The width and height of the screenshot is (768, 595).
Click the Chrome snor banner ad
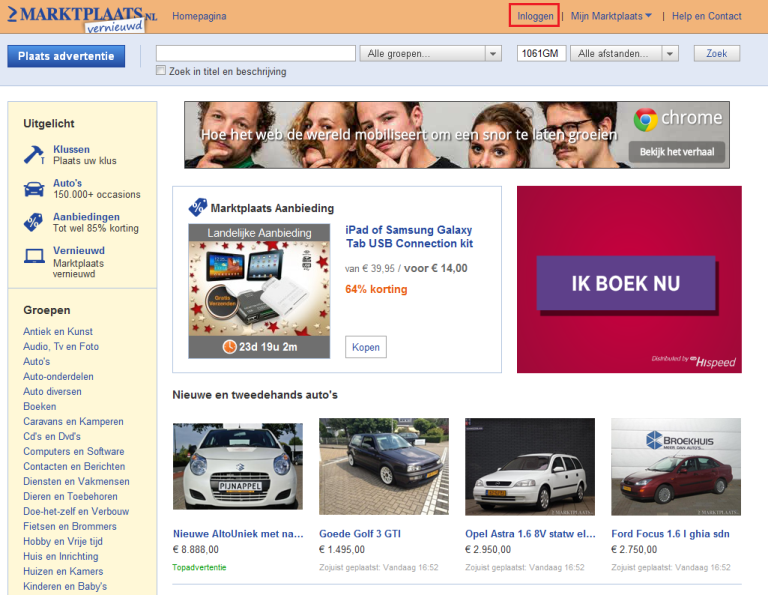pos(457,135)
